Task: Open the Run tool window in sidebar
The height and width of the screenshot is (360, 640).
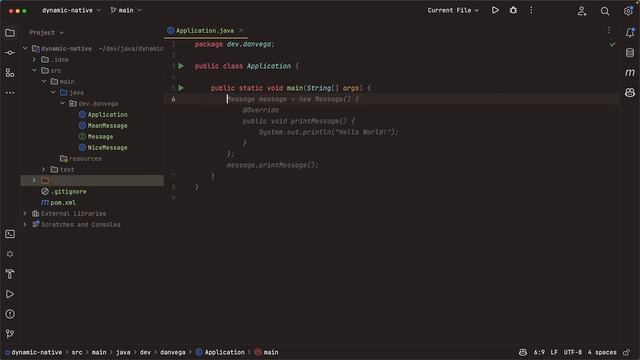Action: [x=10, y=294]
